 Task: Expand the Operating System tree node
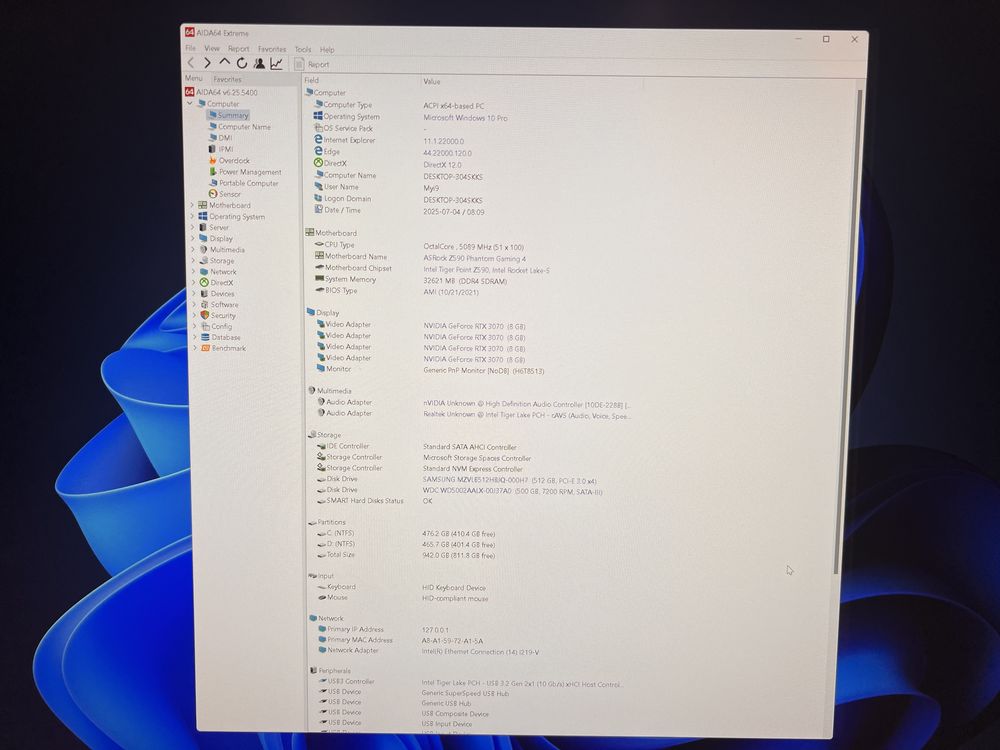pos(192,216)
